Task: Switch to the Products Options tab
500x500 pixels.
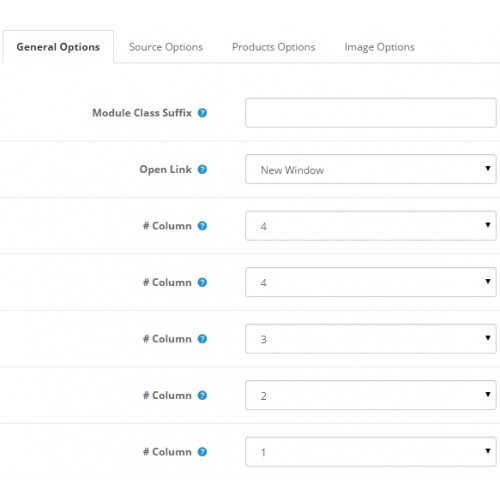Action: tap(274, 47)
